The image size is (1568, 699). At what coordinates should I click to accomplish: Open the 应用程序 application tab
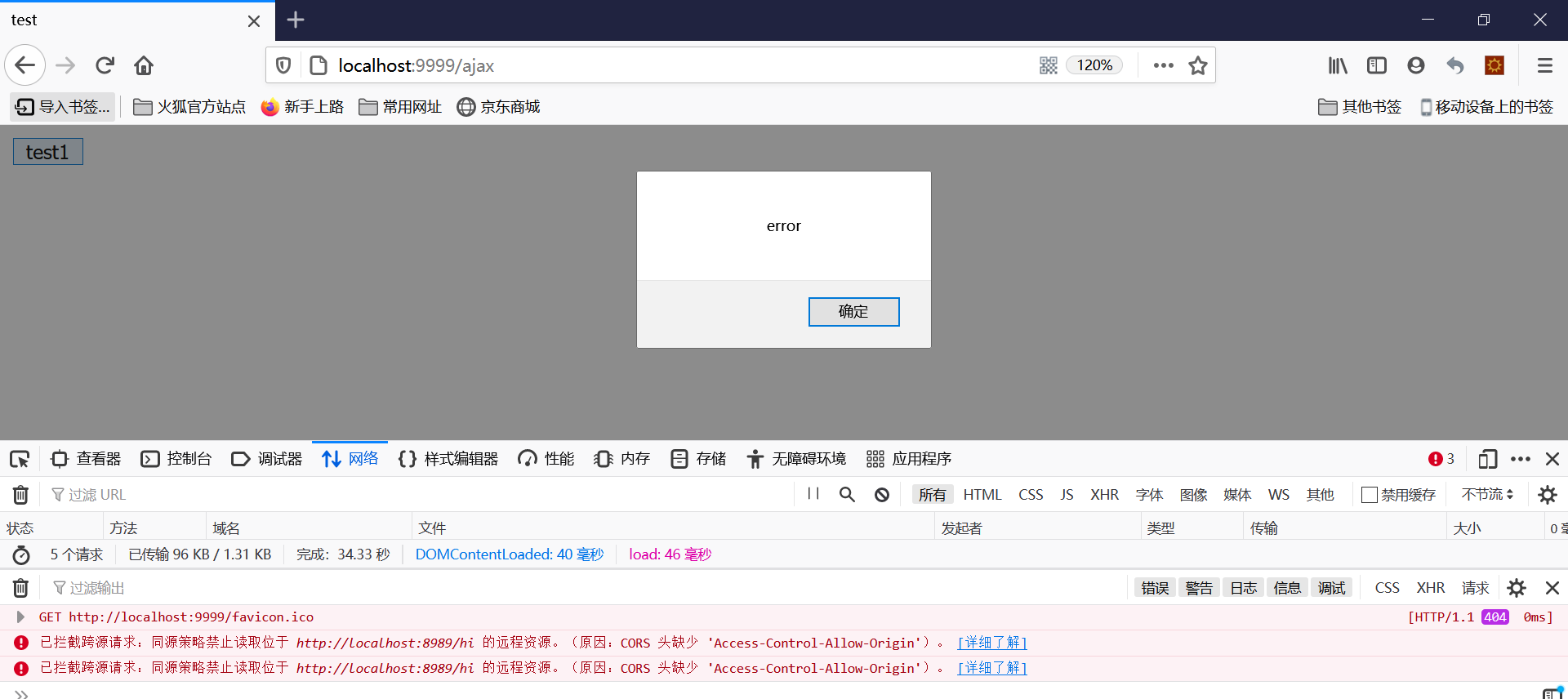click(909, 459)
